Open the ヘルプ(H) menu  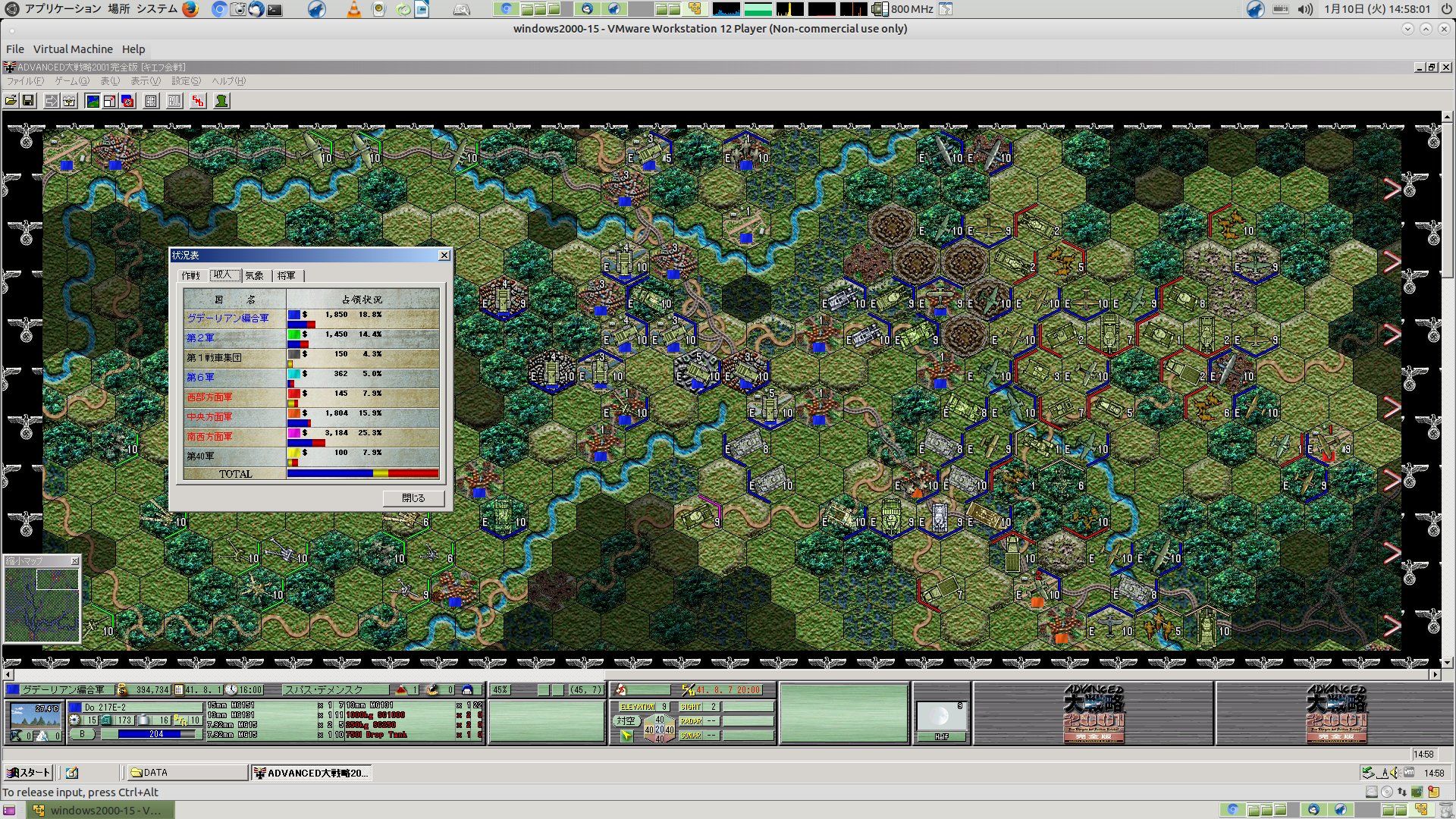(228, 81)
